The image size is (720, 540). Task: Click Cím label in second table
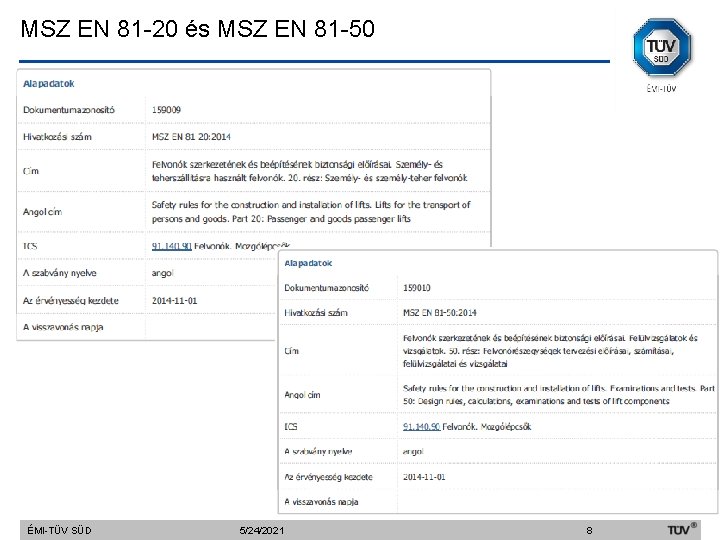(x=292, y=351)
